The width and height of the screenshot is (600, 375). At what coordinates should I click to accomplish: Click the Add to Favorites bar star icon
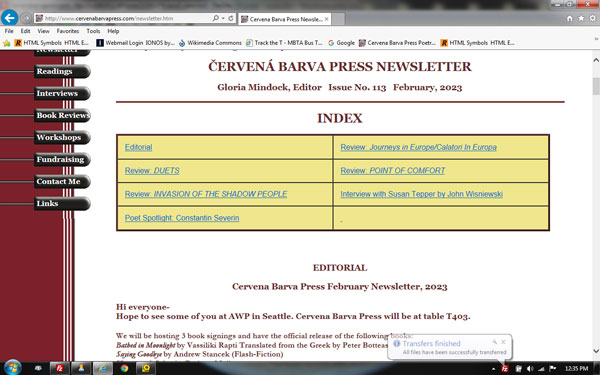click(7, 43)
